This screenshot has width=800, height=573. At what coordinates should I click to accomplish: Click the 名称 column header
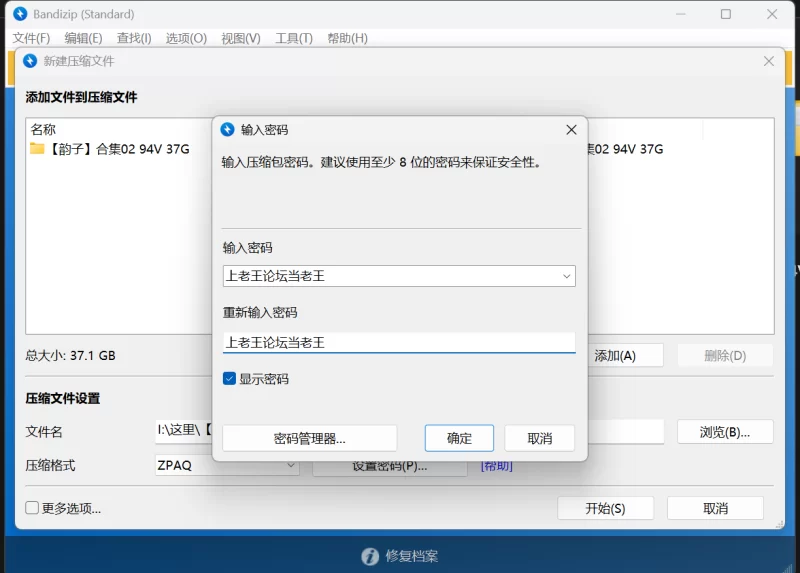click(43, 129)
